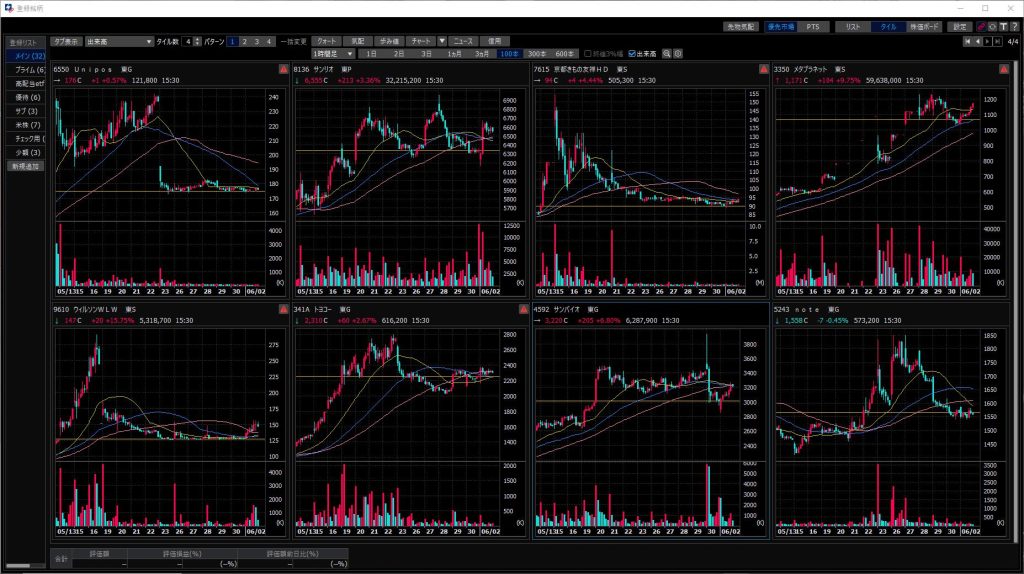Click the 新規追加 button in sidebar
The height and width of the screenshot is (574, 1024).
[x=25, y=166]
